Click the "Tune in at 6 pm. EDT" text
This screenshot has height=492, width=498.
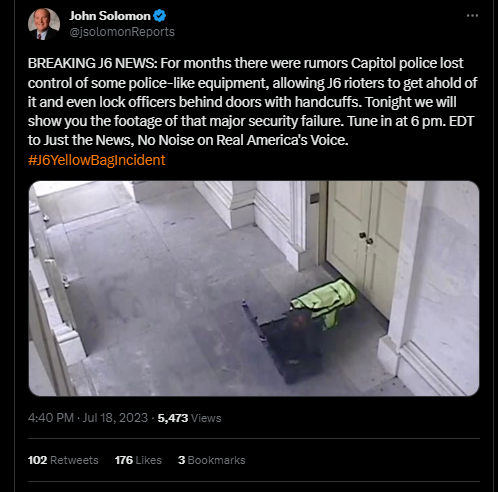410,121
